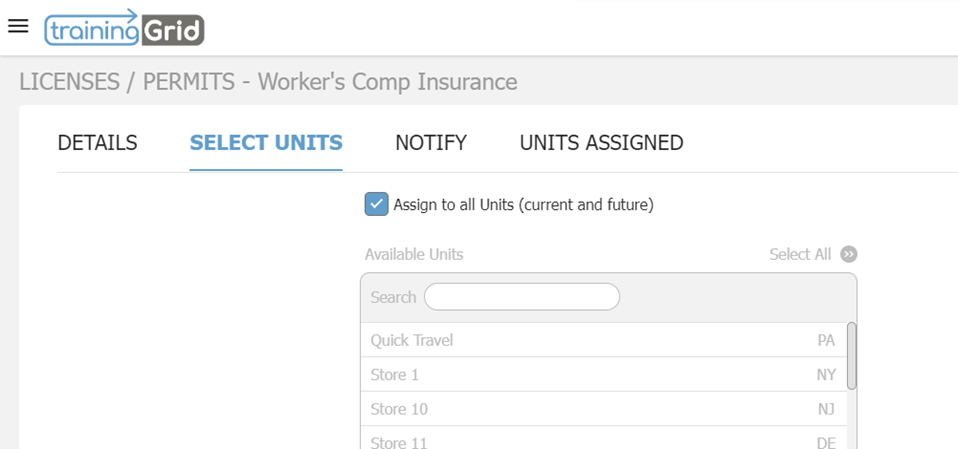Switch to the DETAILS tab
The image size is (958, 449).
pyautogui.click(x=97, y=143)
